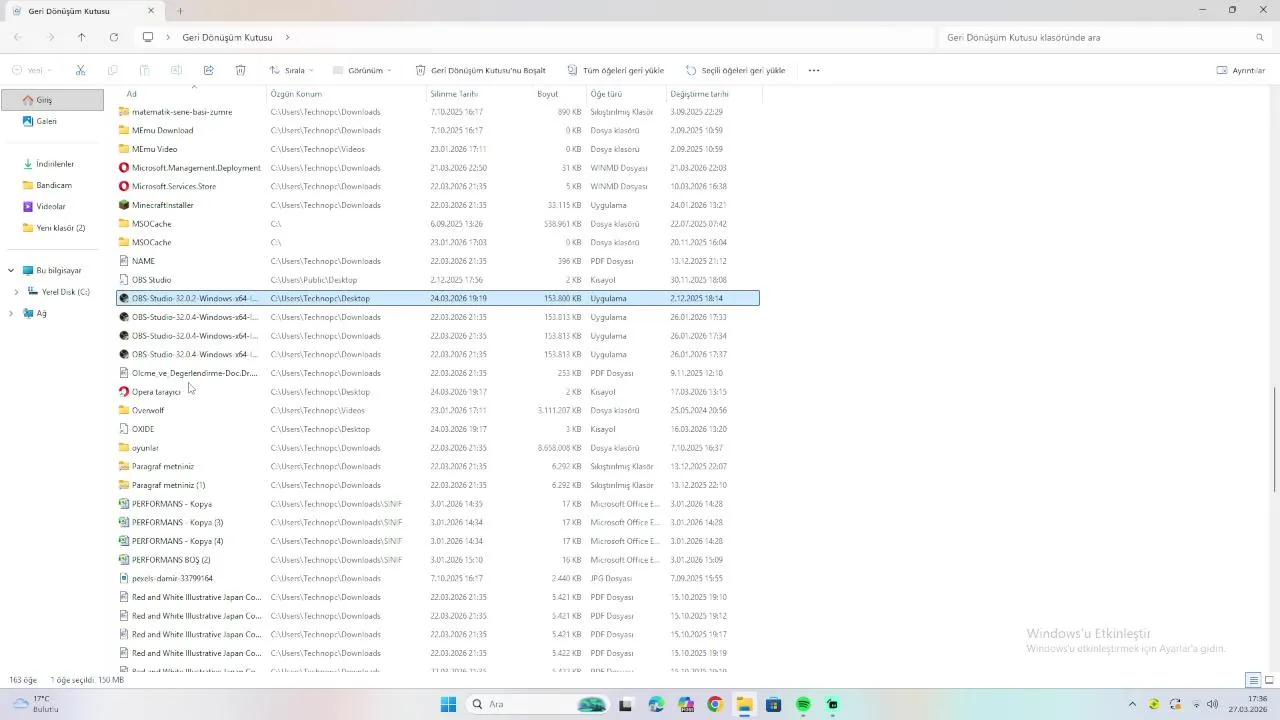
Task: Collapse the Bu bilgisayar tree node
Action: (x=11, y=270)
